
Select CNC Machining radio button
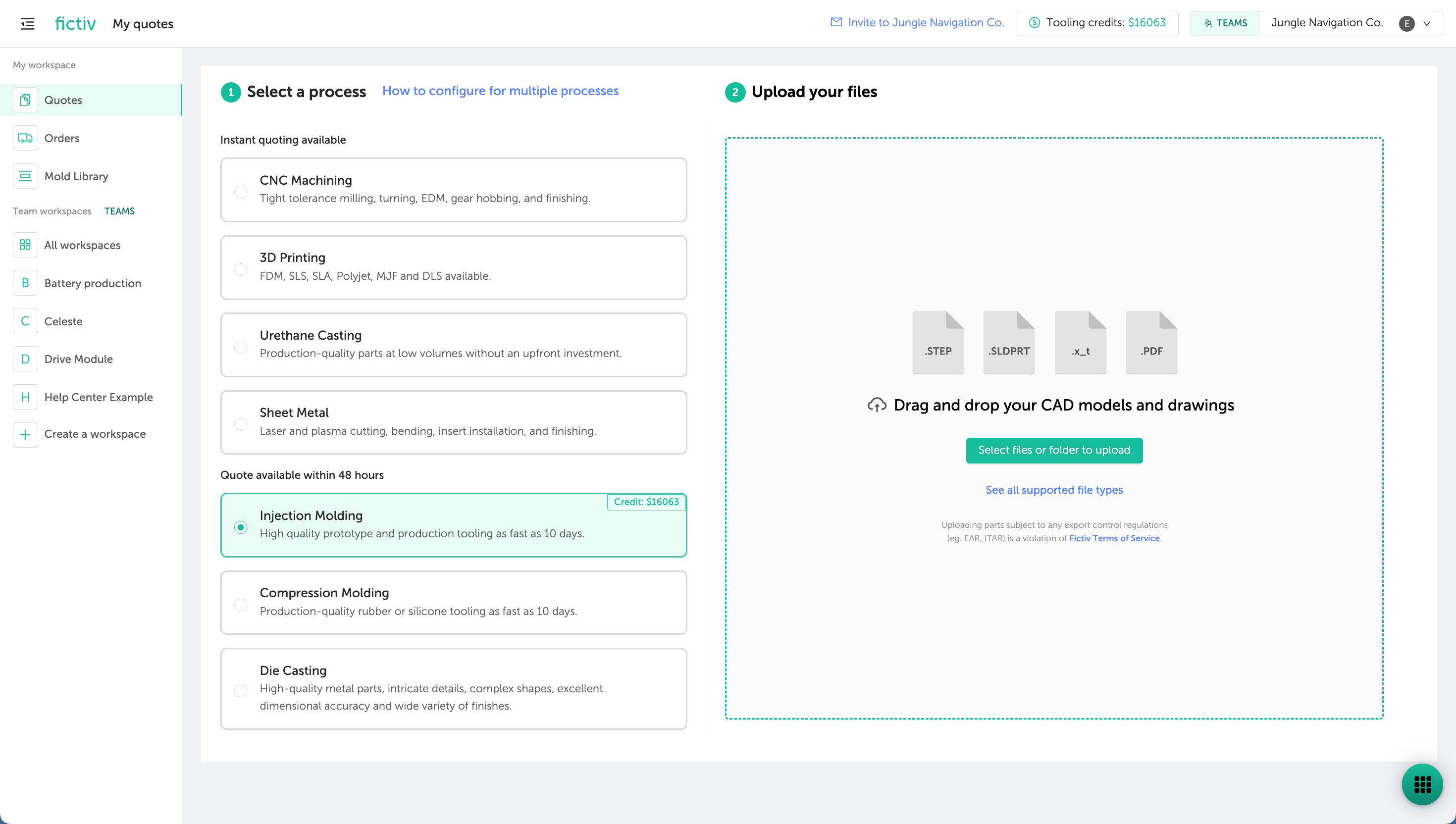coord(241,192)
